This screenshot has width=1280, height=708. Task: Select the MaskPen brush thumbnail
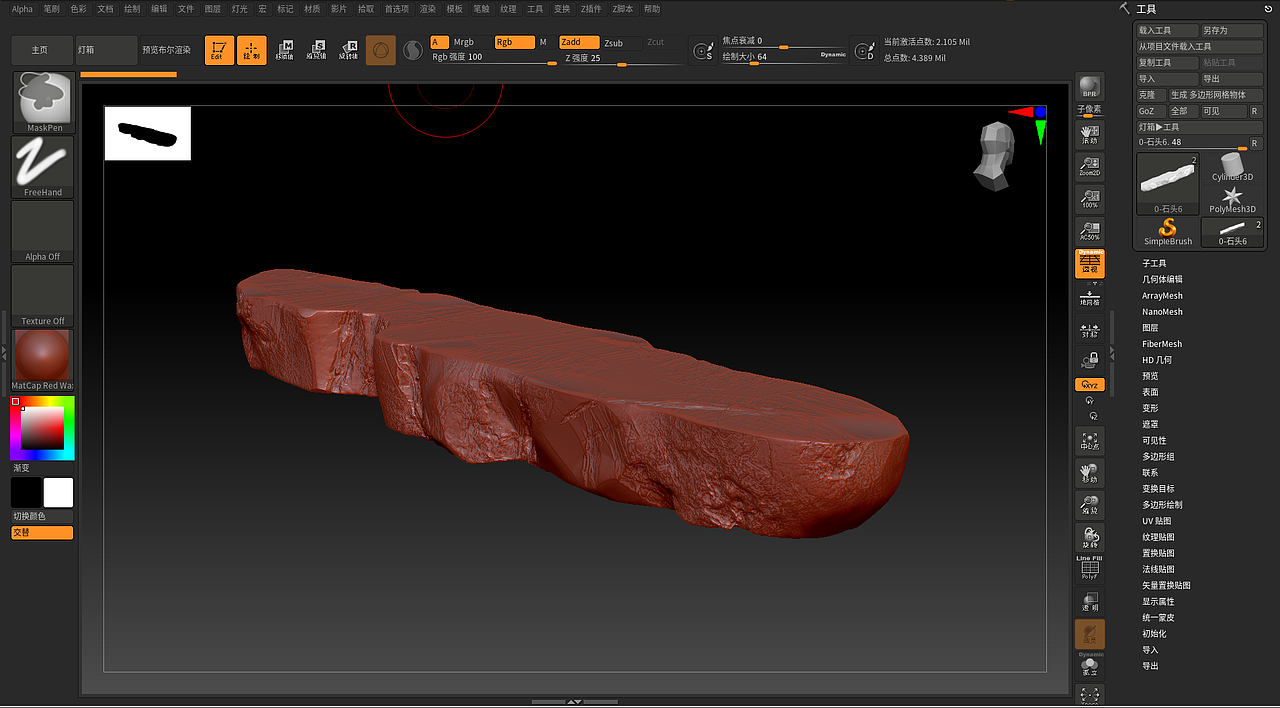point(43,101)
